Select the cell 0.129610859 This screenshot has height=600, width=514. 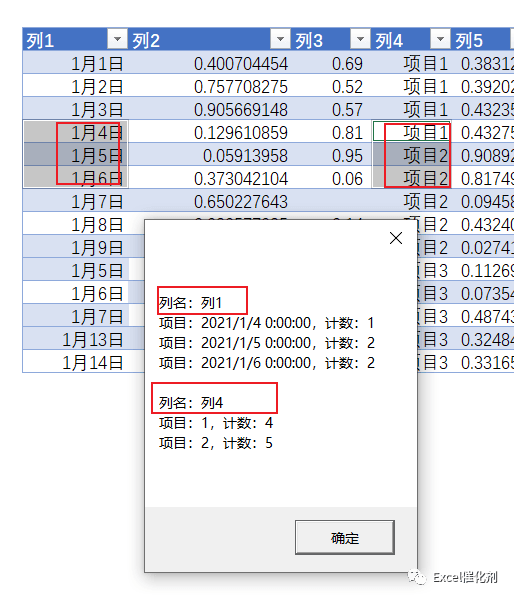coord(209,131)
